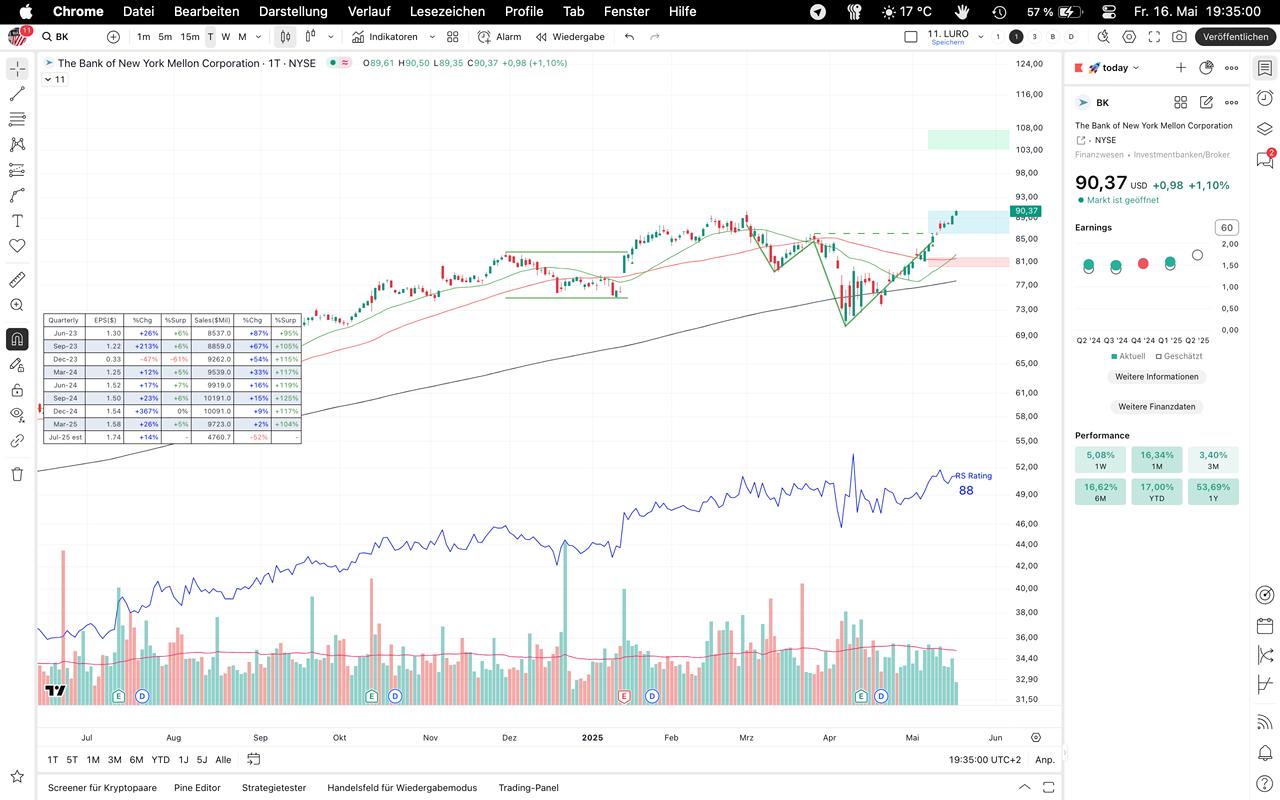The width and height of the screenshot is (1280, 800).
Task: Collapse the indicator legend showing 11
Action: [48, 79]
